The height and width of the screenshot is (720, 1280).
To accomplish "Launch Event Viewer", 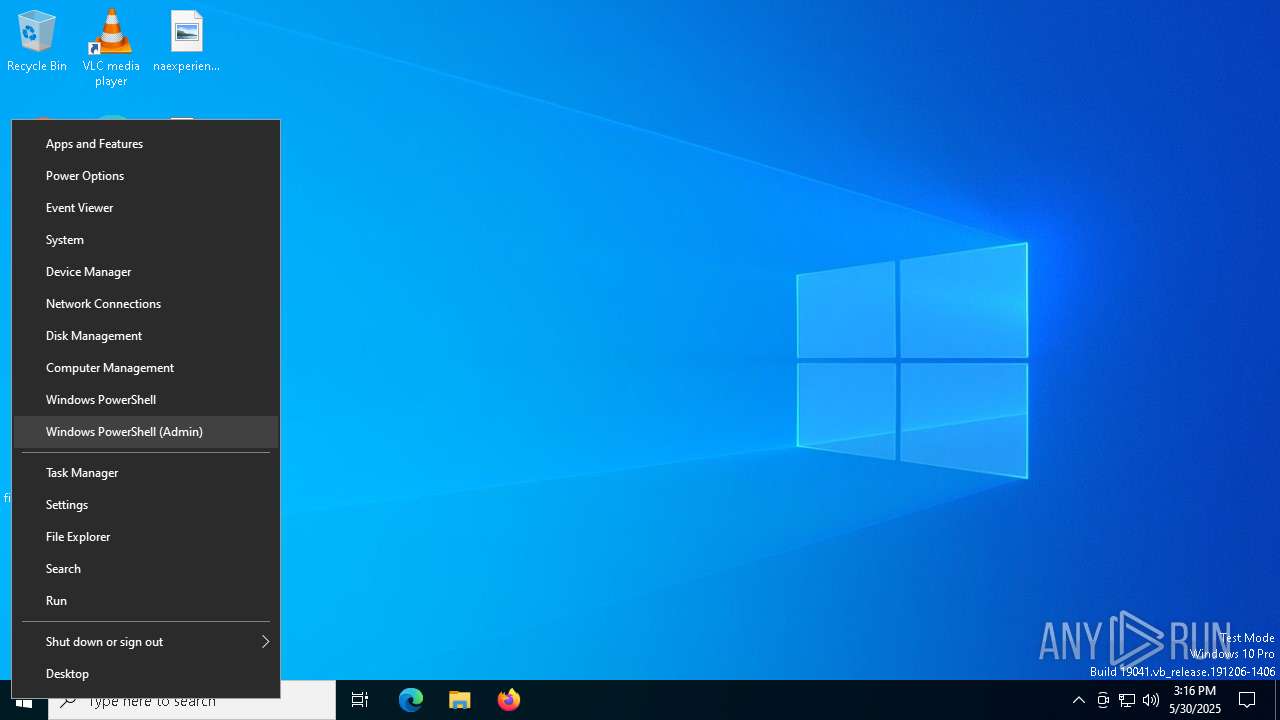I will click(146, 208).
